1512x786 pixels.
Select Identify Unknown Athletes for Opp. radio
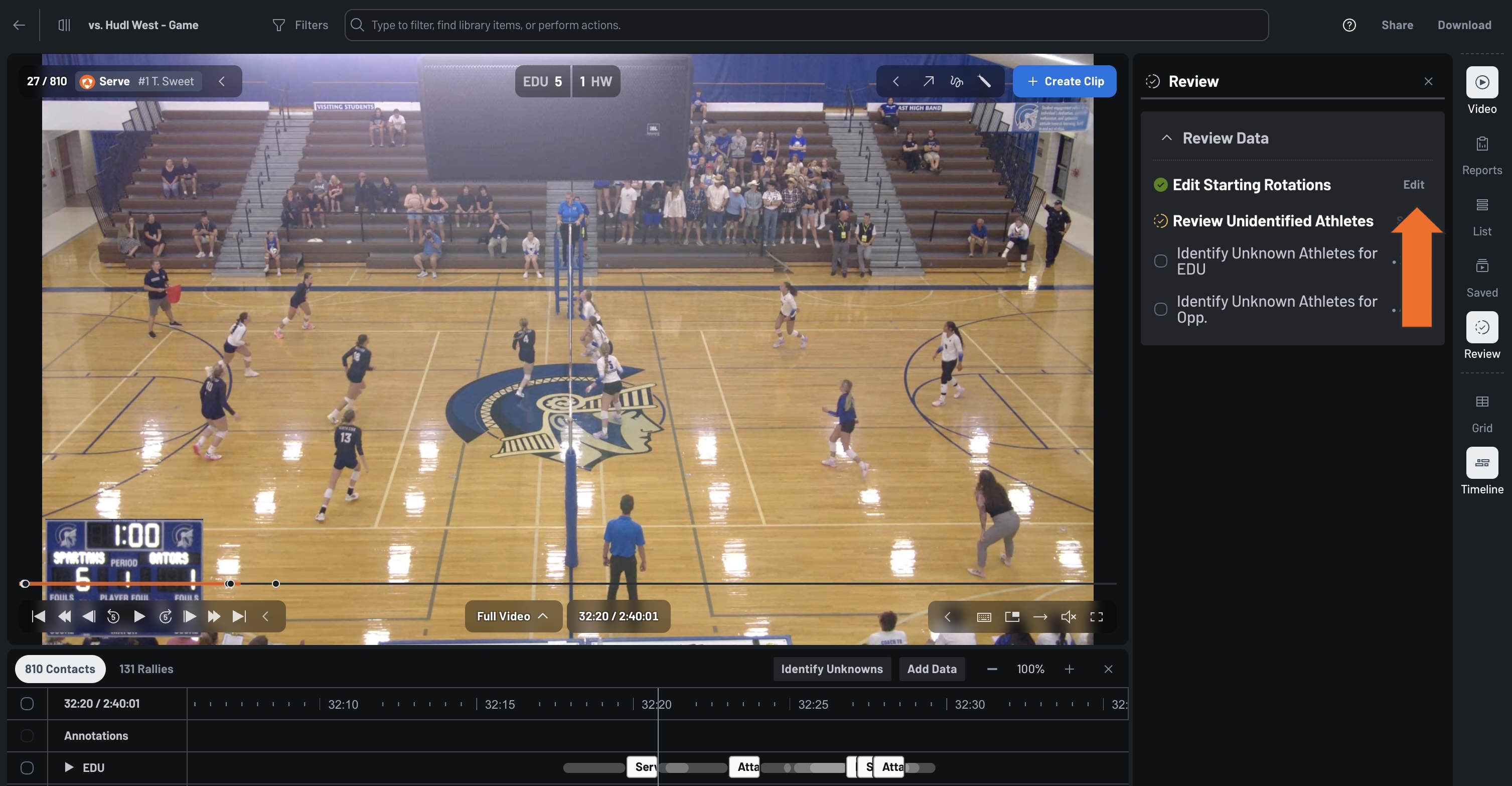(1160, 309)
